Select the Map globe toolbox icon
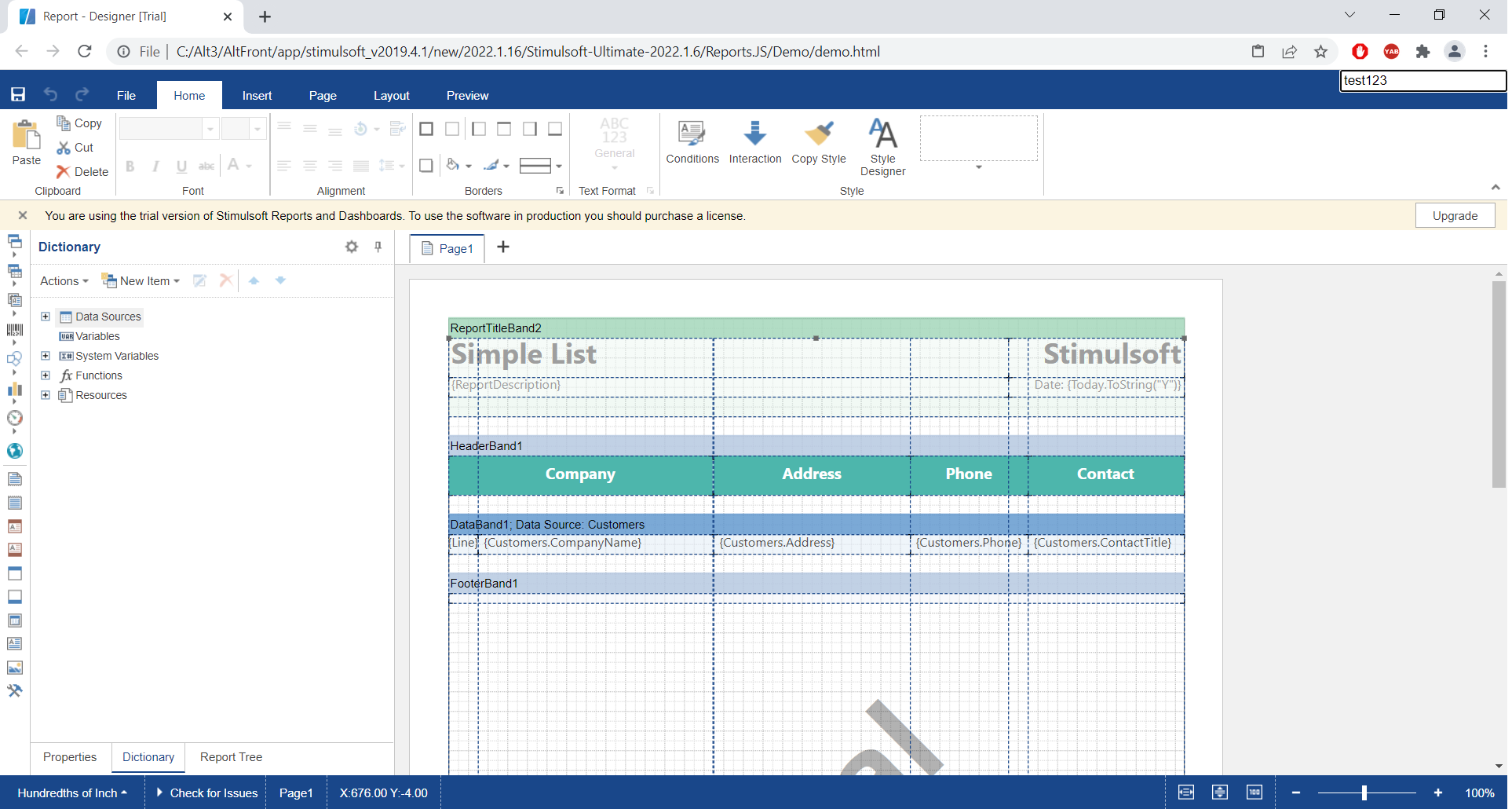The width and height of the screenshot is (1512, 809). coord(15,451)
